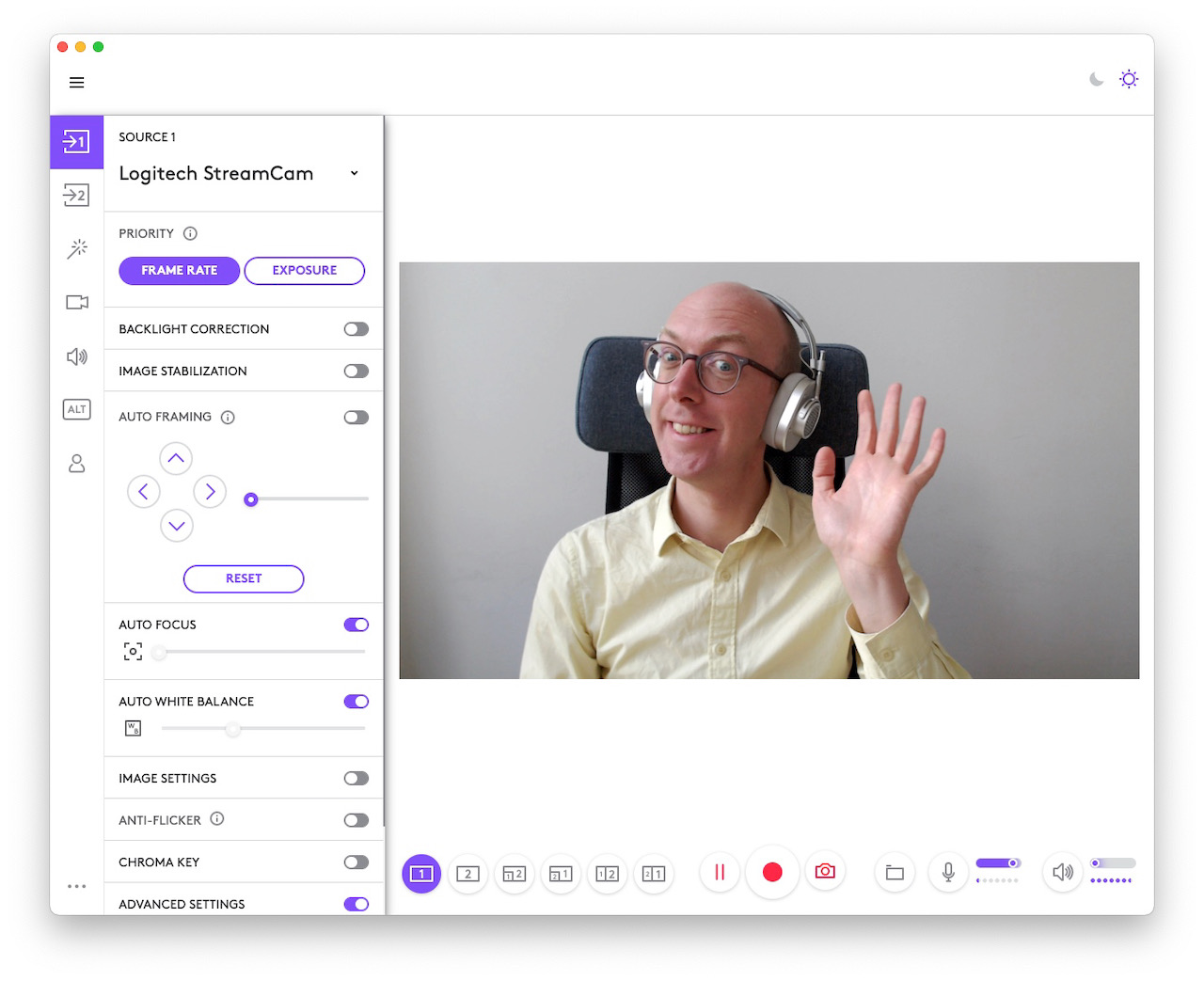Open the audio settings sidebar panel
The image size is (1204, 981).
pos(76,356)
